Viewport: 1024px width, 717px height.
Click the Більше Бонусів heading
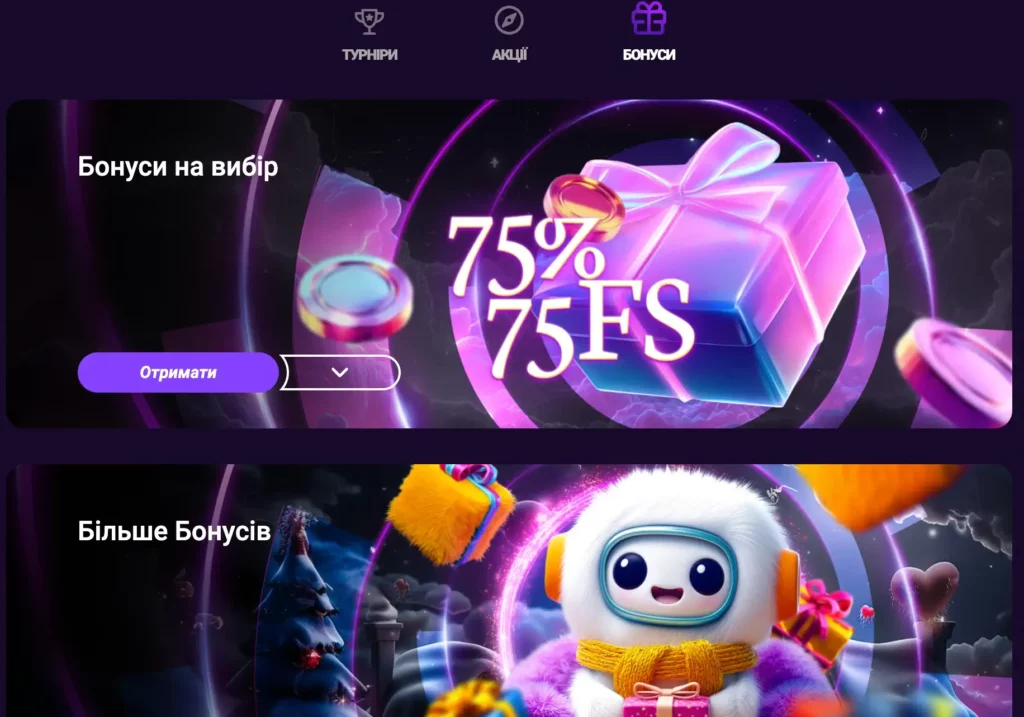coord(174,532)
